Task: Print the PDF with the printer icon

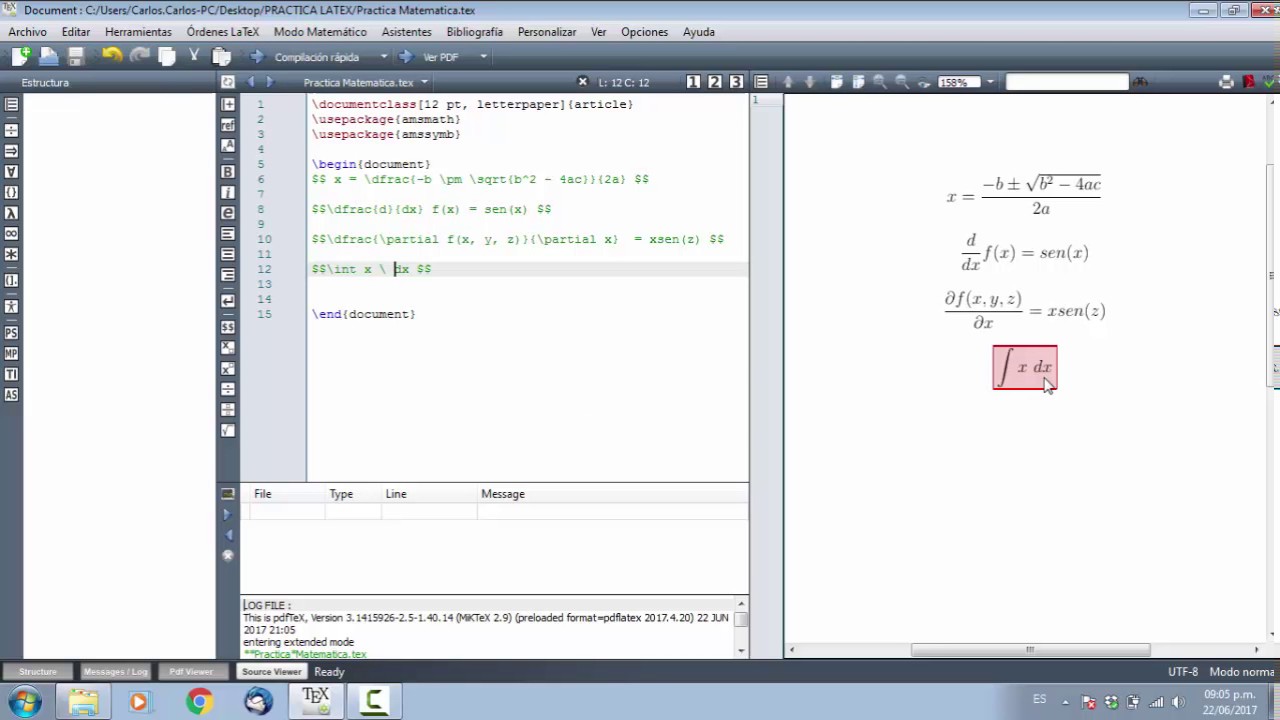Action: coord(1226,82)
